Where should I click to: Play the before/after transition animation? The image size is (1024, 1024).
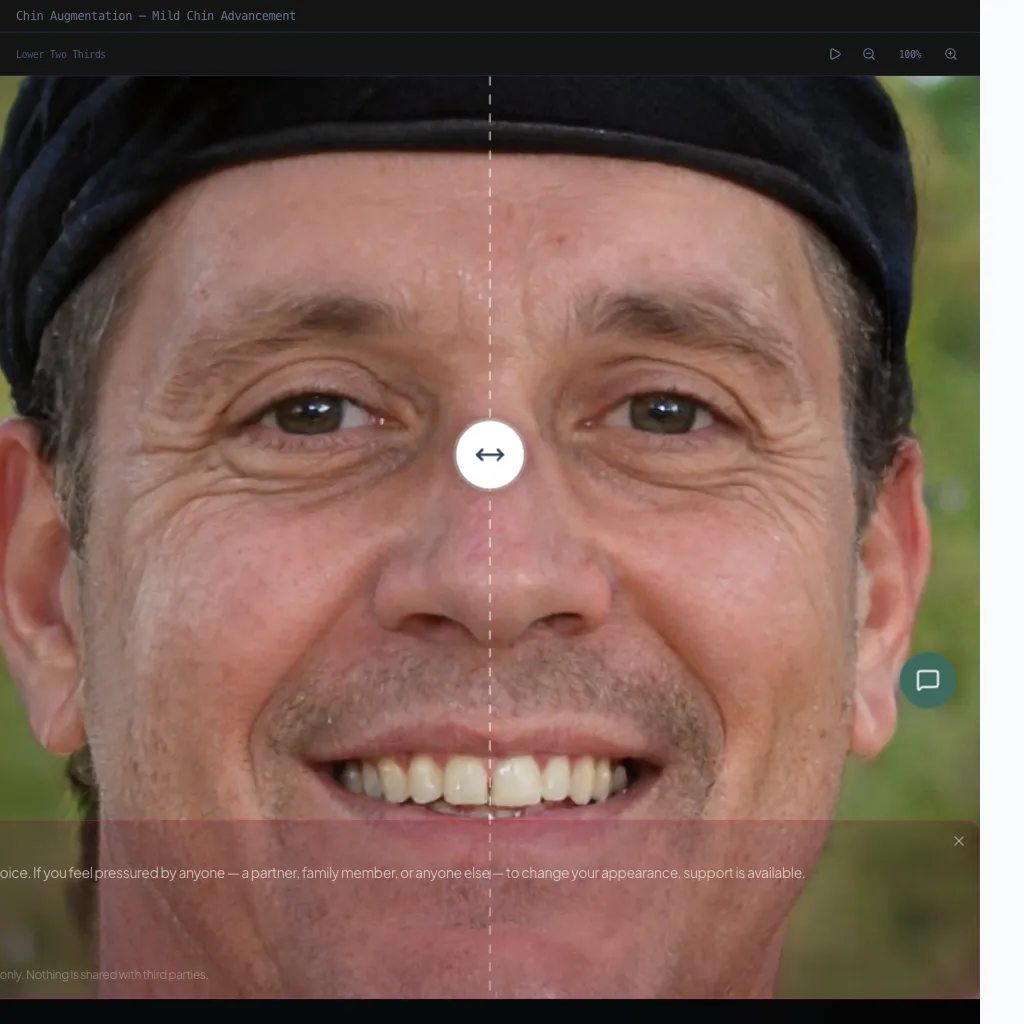(x=835, y=54)
